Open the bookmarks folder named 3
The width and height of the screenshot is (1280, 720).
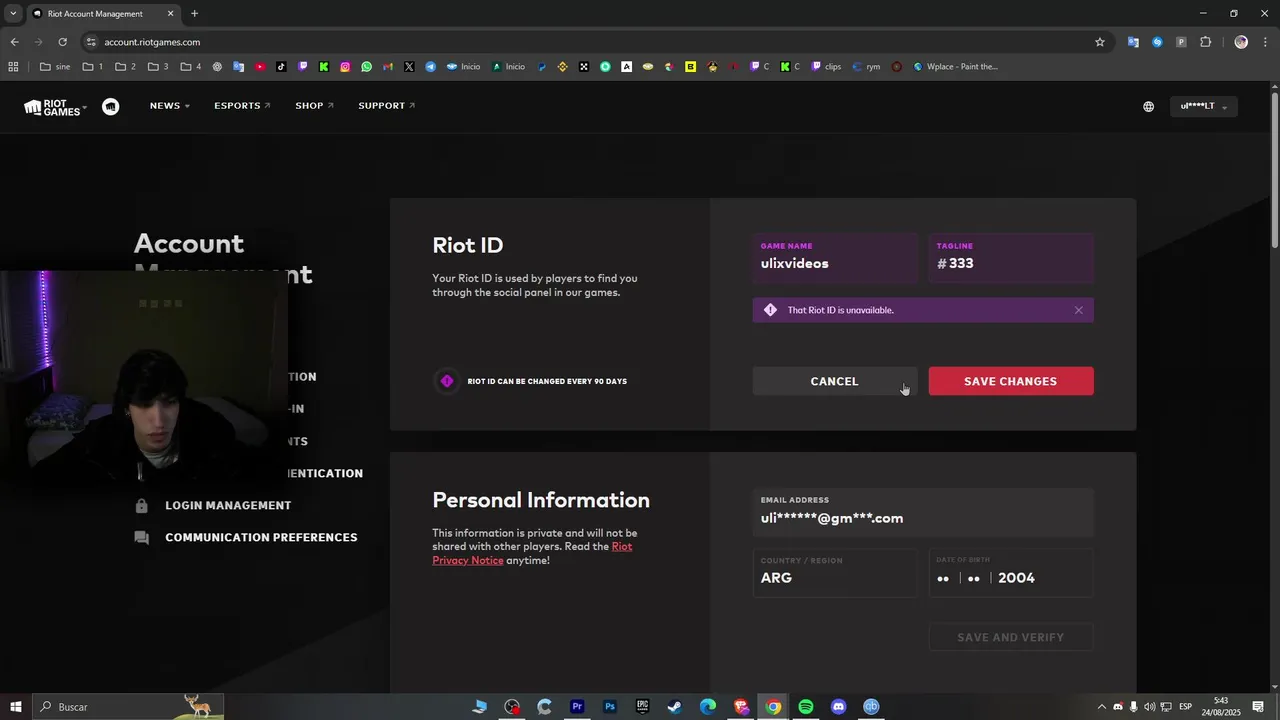158,67
